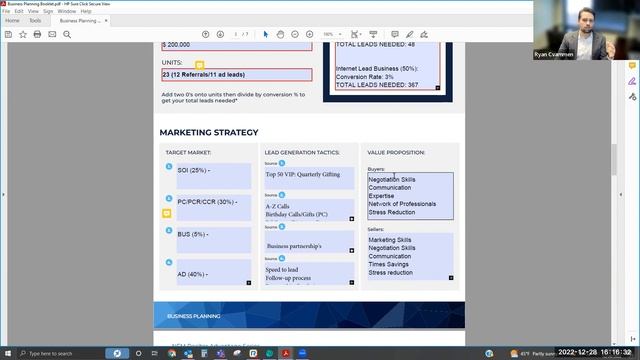640x360 pixels.
Task: Click the Print icon
Action: tap(37, 34)
